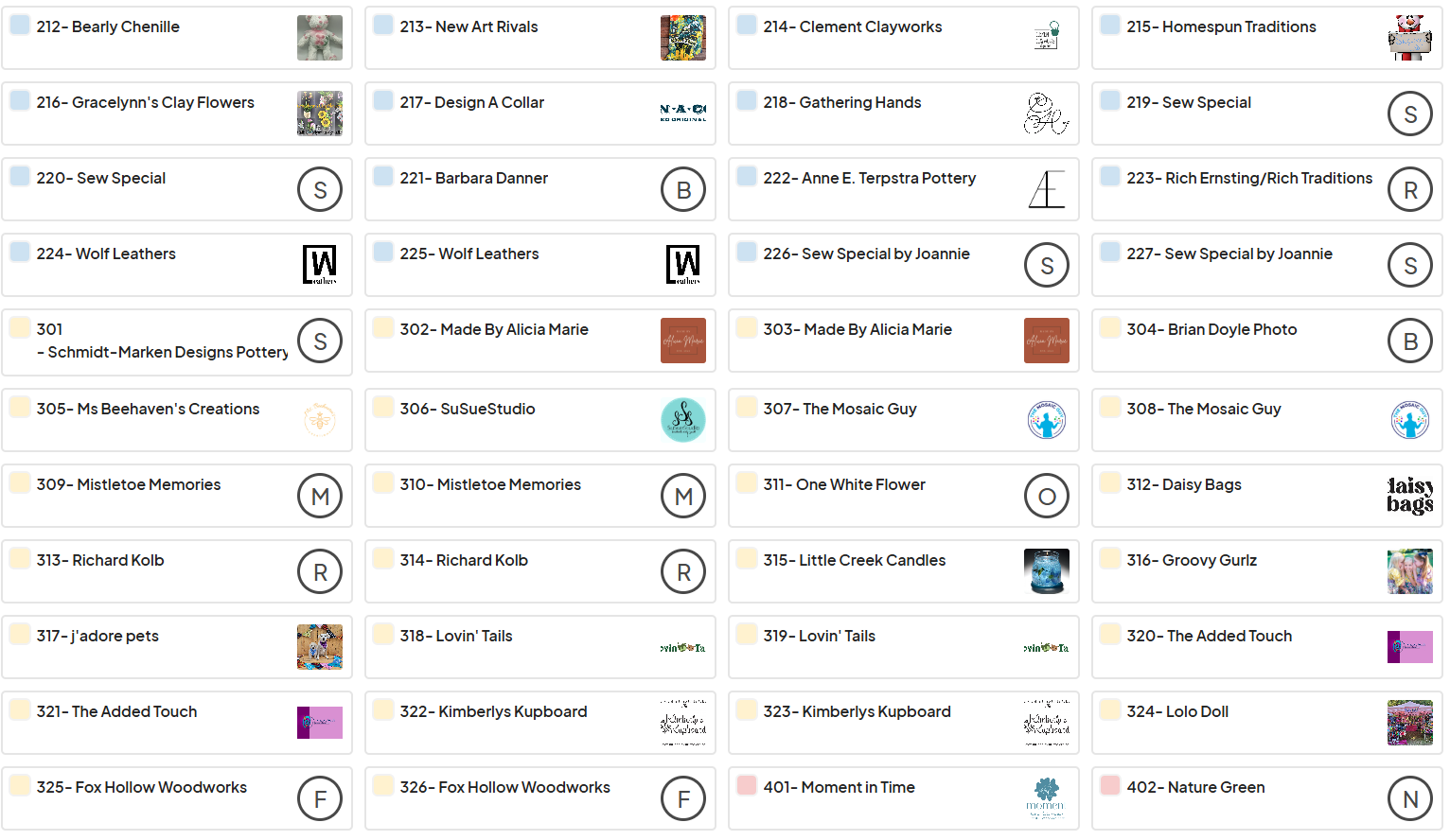The image size is (1450, 840).
Task: Open the SuSueStudio teal logo icon
Action: (683, 420)
